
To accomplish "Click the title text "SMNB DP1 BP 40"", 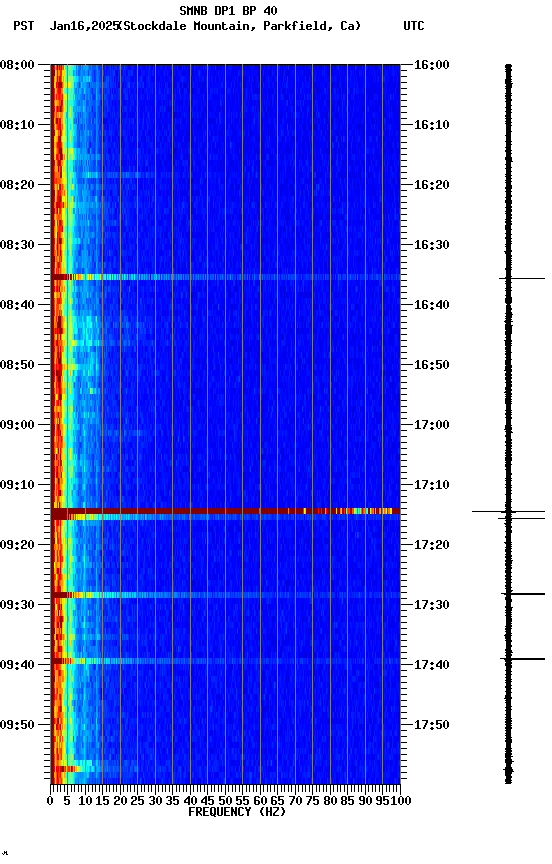I will tap(228, 10).
